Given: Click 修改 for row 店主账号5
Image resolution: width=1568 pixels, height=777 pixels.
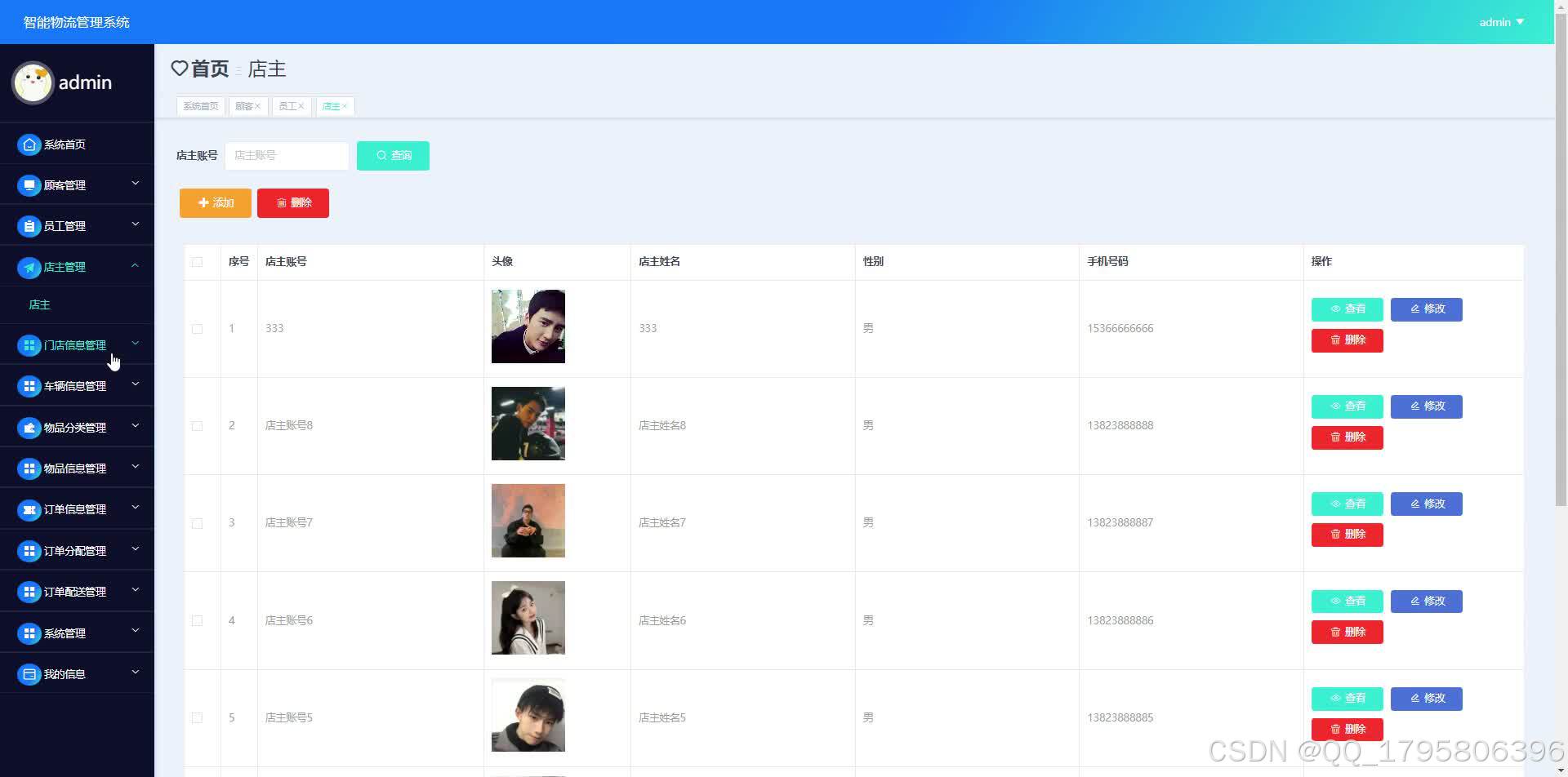Looking at the screenshot, I should (x=1427, y=699).
